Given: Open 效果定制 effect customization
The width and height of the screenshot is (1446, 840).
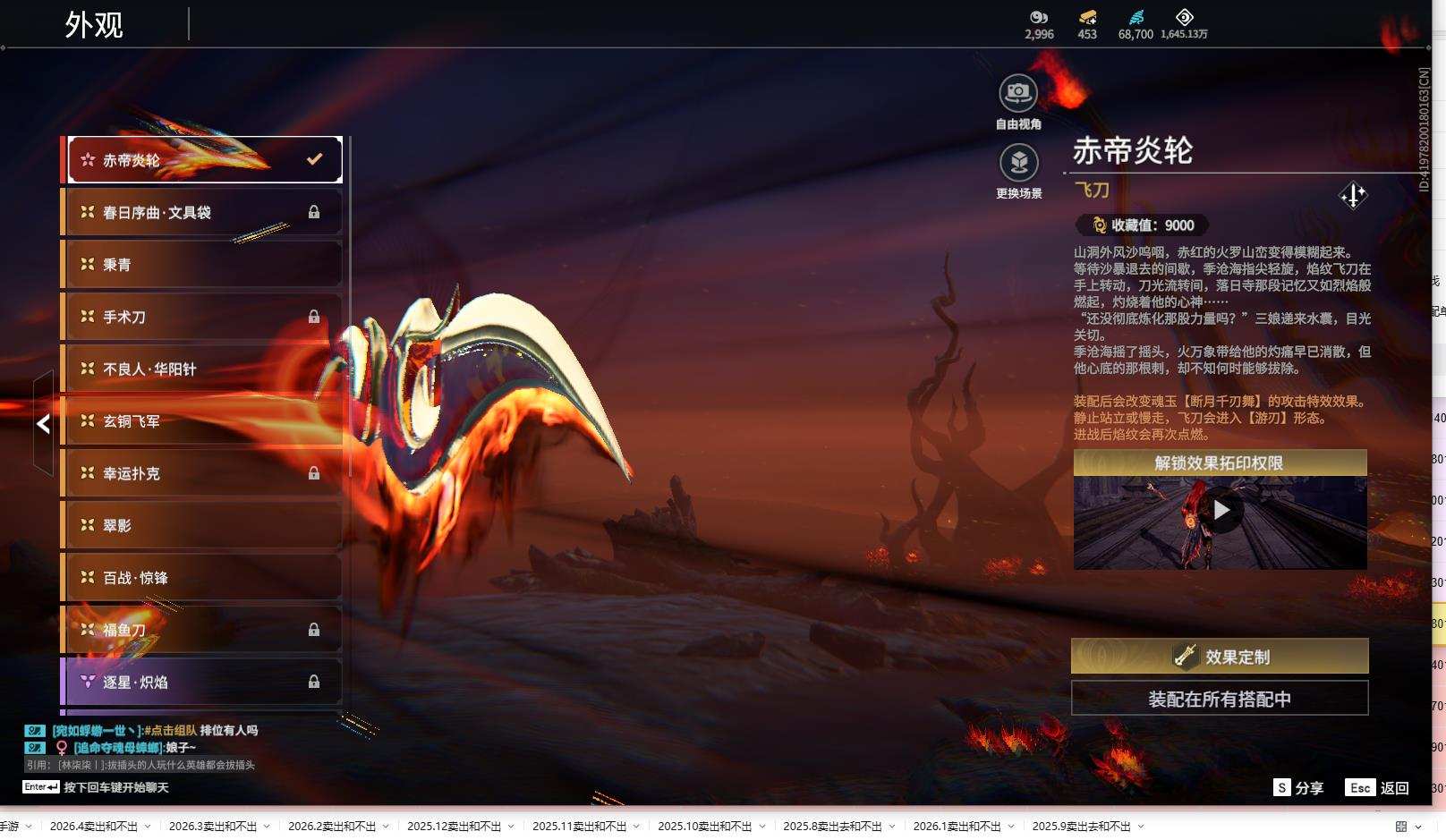Looking at the screenshot, I should pos(1220,657).
